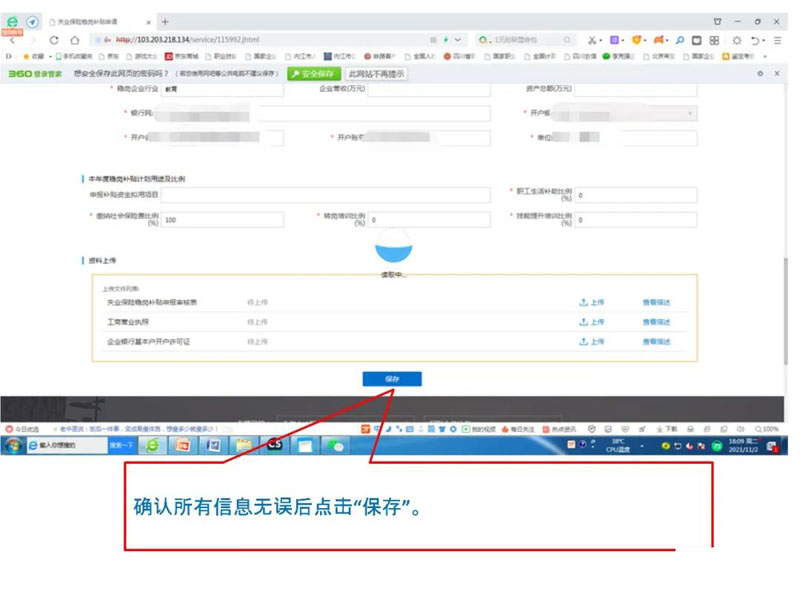Click the browser refresh icon

coord(54,40)
